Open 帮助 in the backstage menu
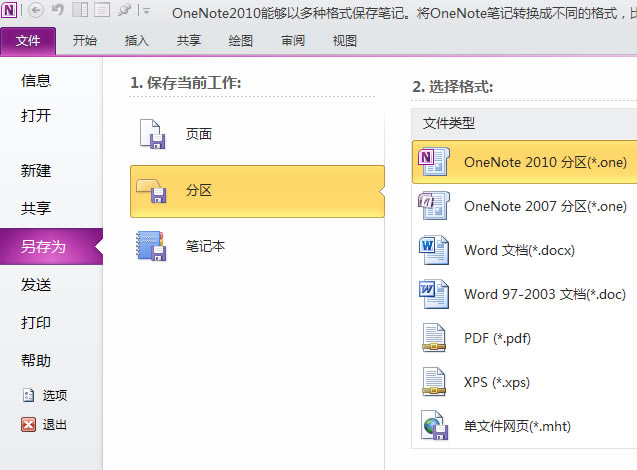 coord(36,360)
